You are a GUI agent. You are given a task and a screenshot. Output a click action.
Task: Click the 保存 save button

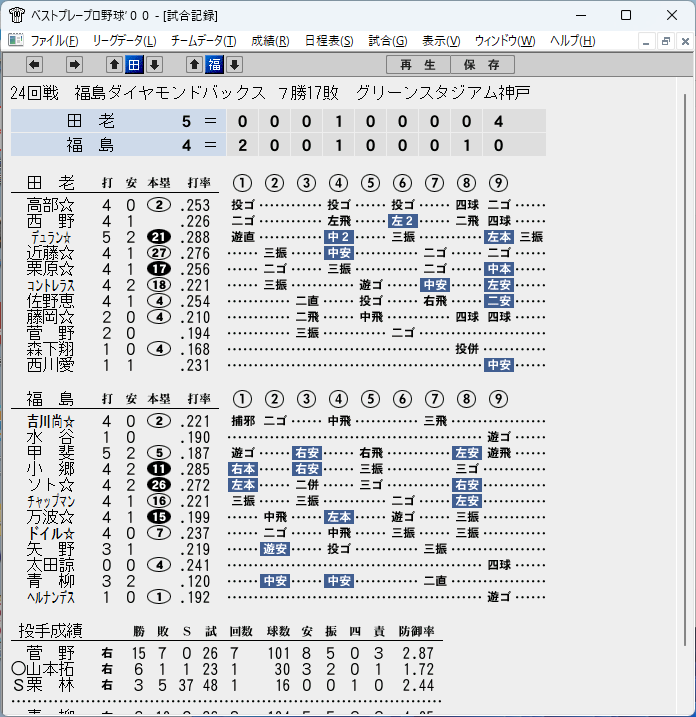point(482,64)
